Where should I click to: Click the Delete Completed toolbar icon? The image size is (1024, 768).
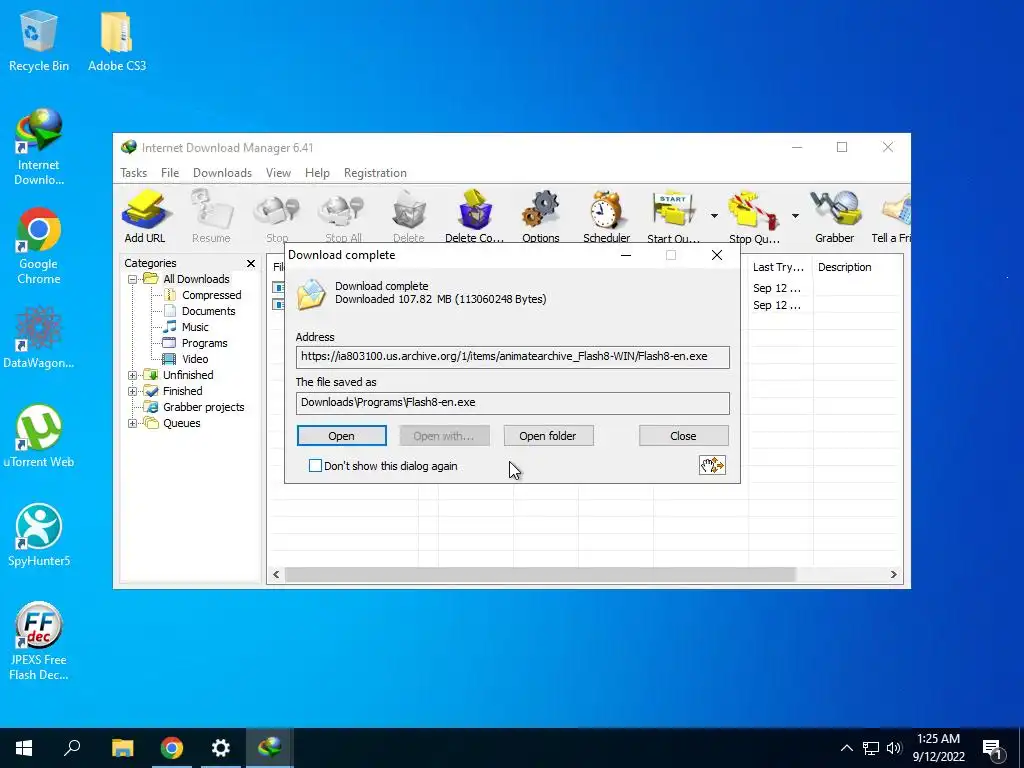(475, 210)
